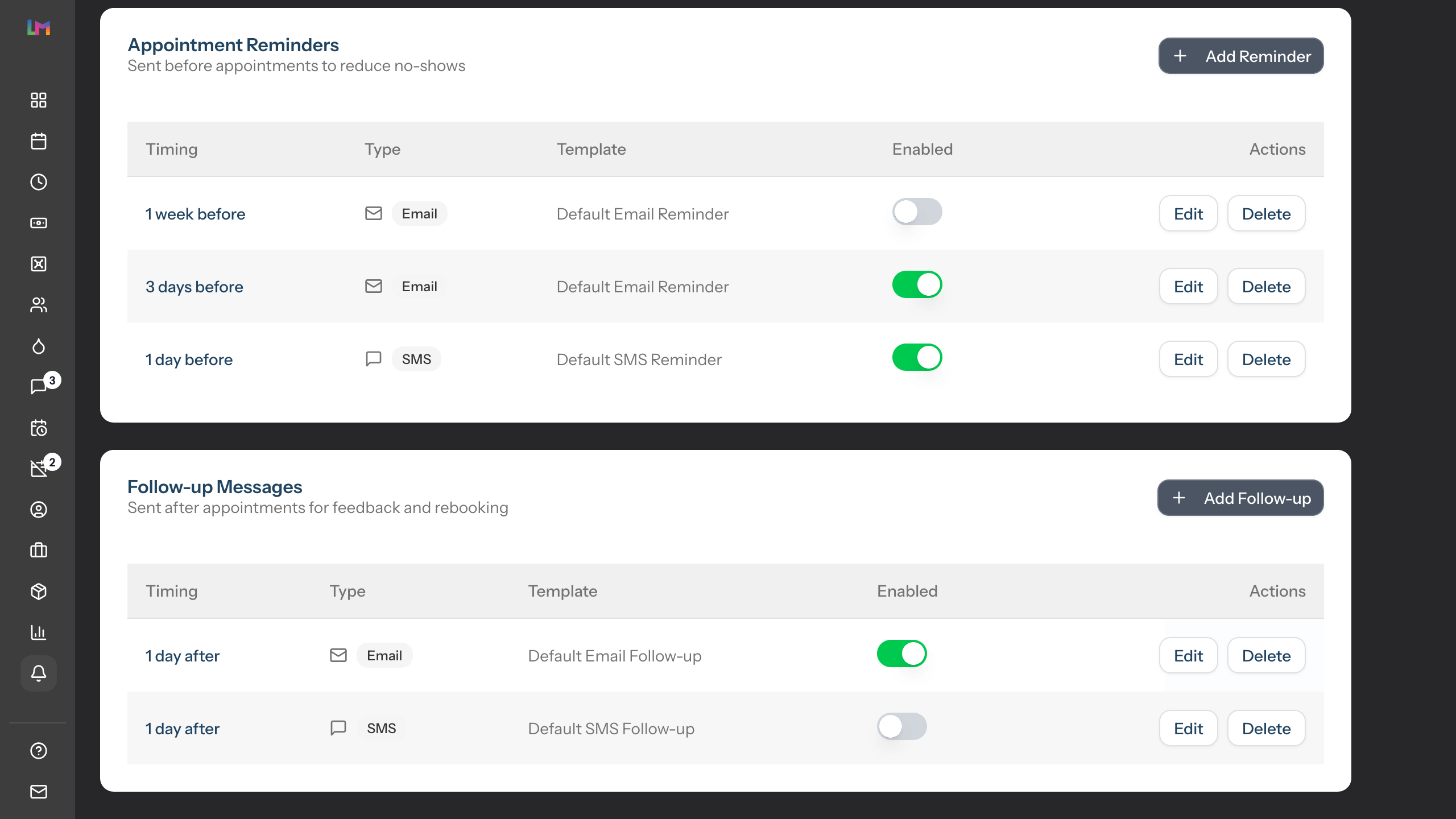Click the clock icon in sidebar

(x=39, y=182)
